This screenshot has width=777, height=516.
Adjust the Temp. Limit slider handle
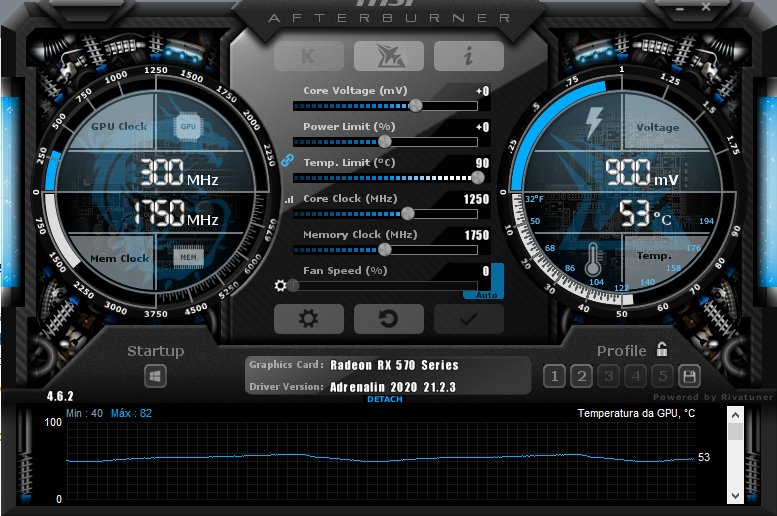coord(478,177)
